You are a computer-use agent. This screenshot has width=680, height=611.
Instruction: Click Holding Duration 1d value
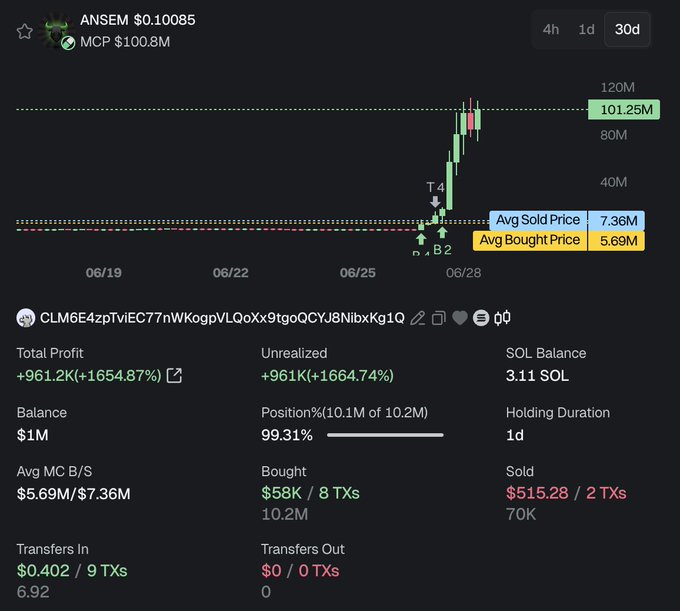515,435
